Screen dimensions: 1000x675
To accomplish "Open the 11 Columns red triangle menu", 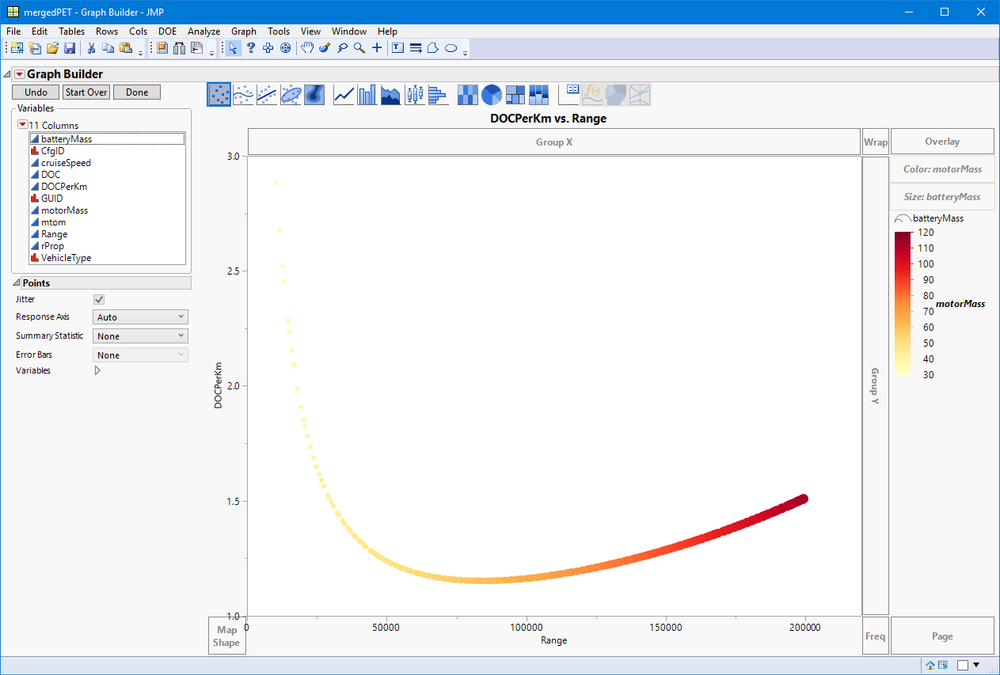I will (x=23, y=125).
